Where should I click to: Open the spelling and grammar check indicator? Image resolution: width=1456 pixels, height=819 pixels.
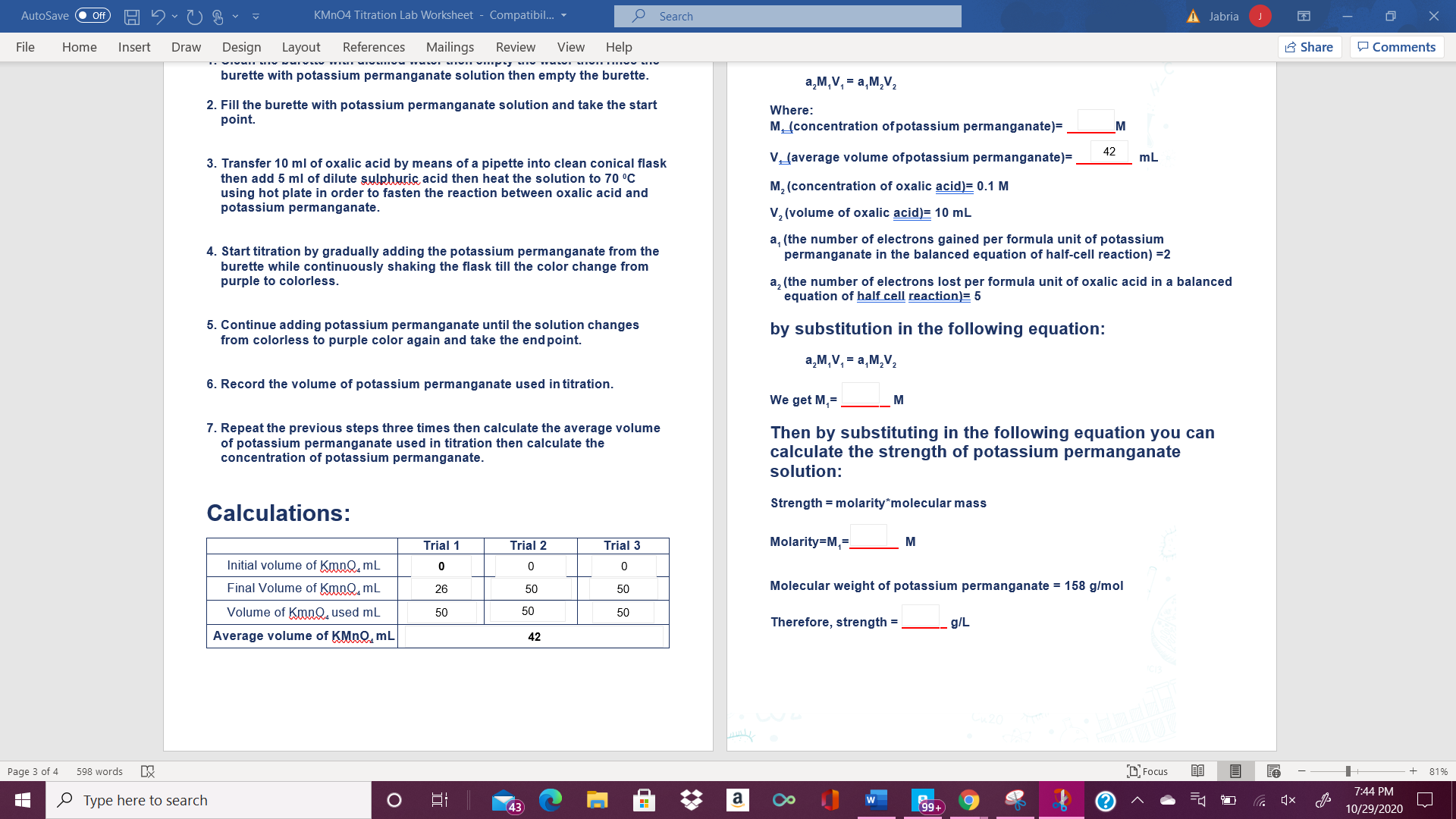click(148, 771)
